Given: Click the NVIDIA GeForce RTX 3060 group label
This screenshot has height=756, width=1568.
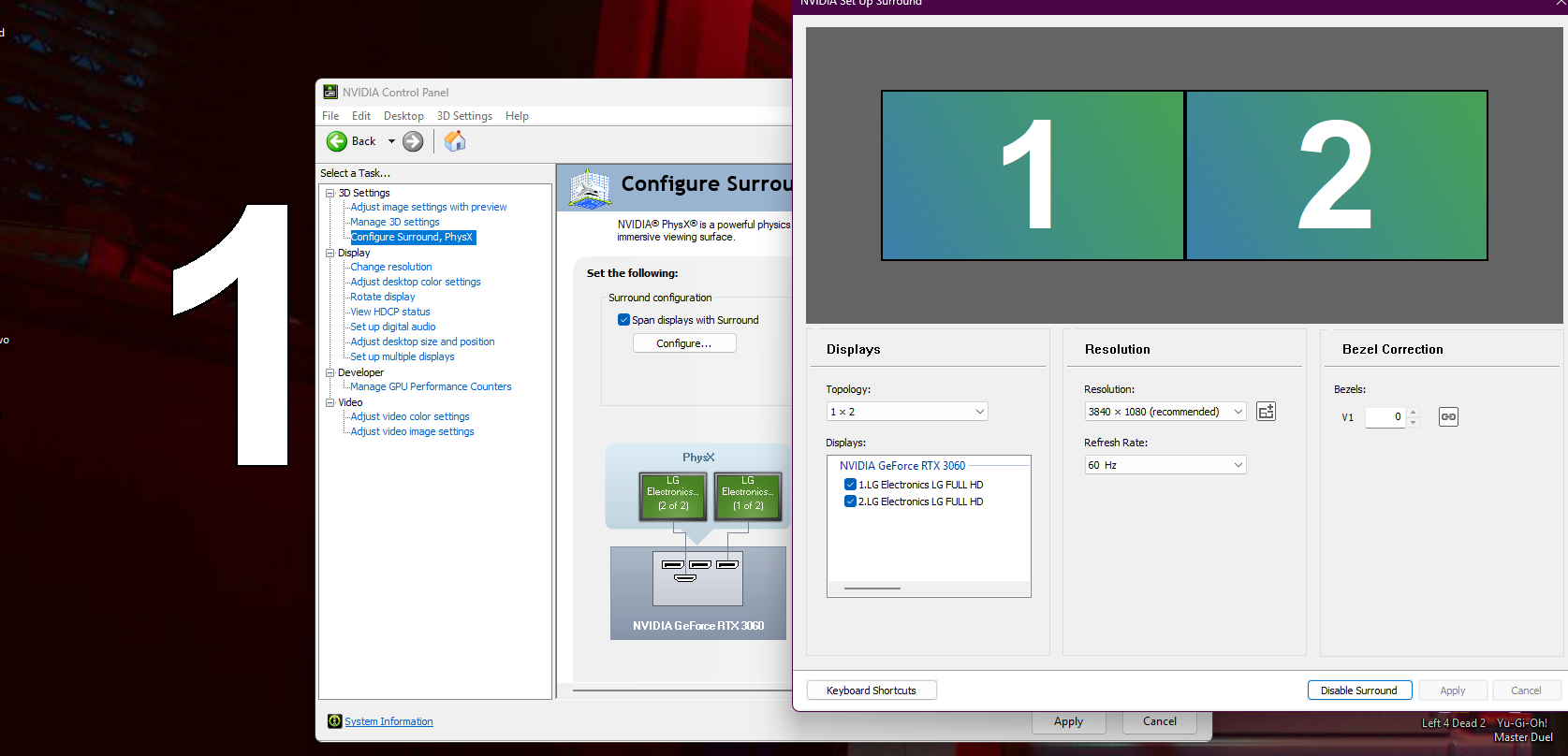Looking at the screenshot, I should point(902,466).
